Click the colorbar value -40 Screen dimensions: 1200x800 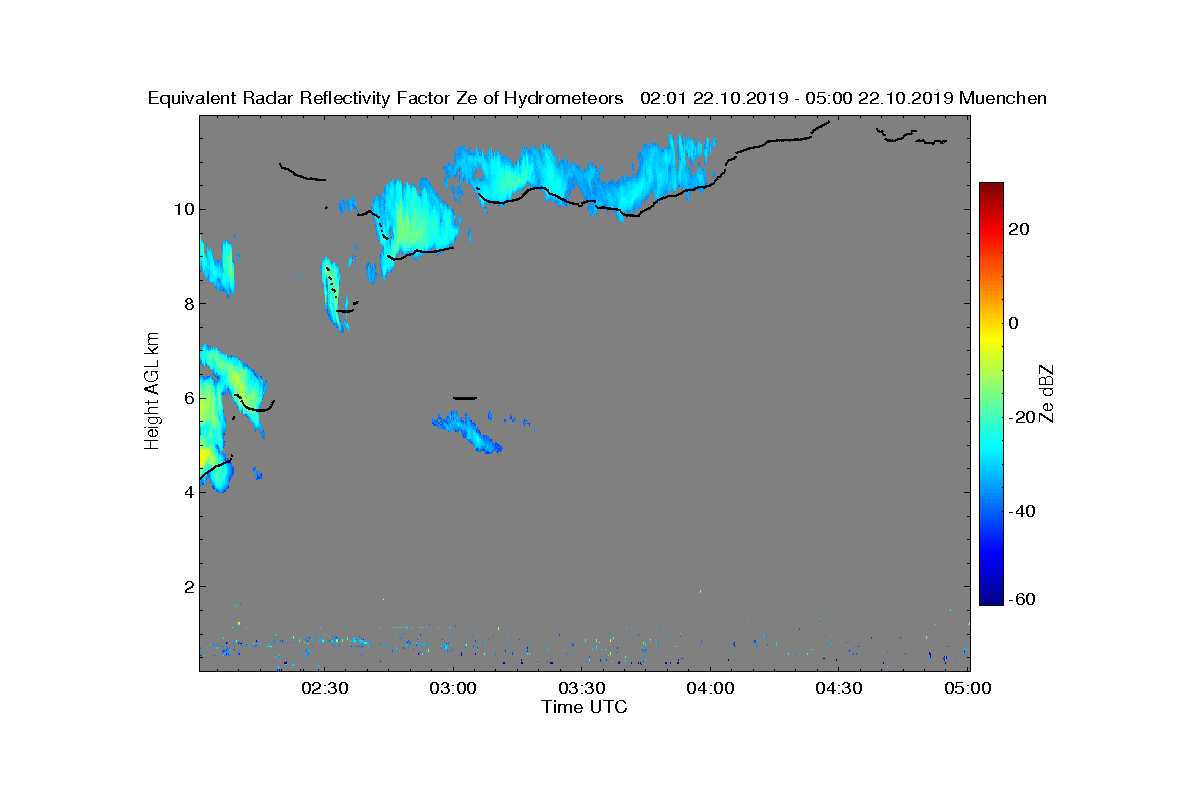(1022, 511)
